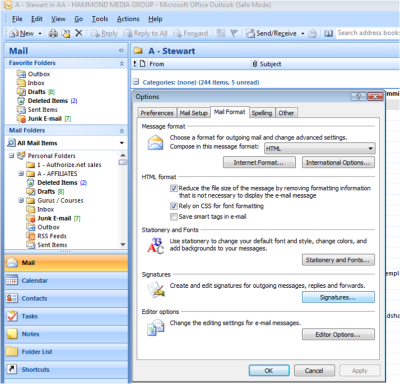The height and width of the screenshot is (384, 400).
Task: Click the Internet Format button
Action: click(x=259, y=163)
